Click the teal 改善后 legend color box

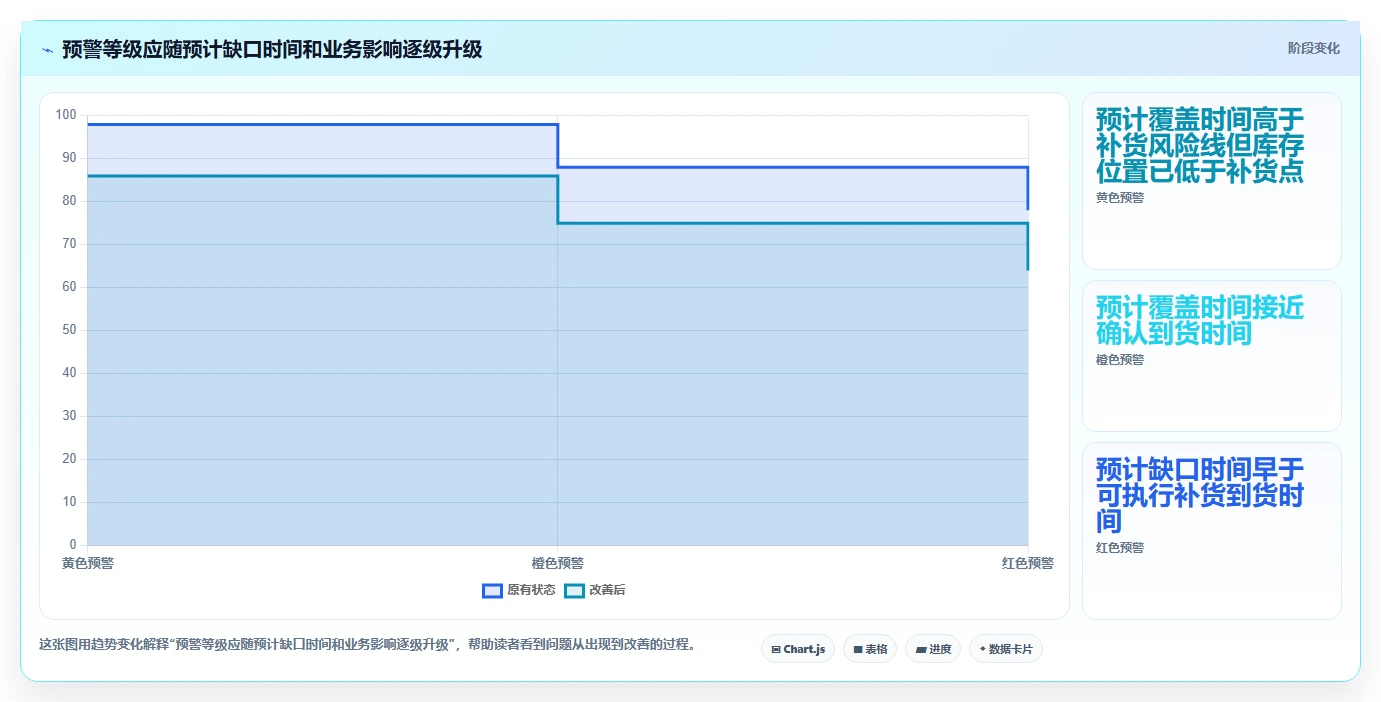[574, 590]
